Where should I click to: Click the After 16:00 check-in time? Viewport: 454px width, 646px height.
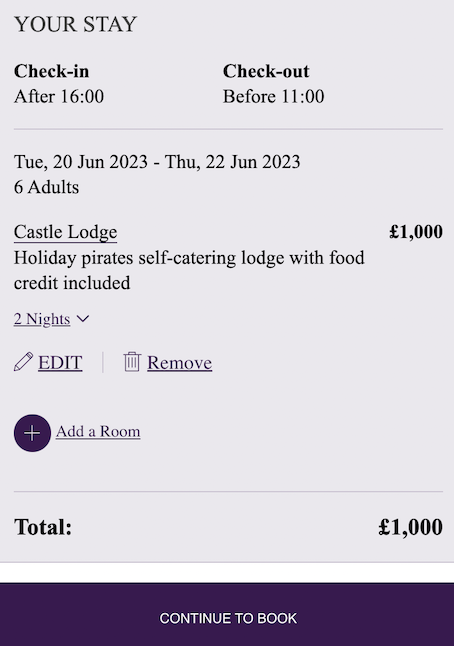tap(59, 97)
